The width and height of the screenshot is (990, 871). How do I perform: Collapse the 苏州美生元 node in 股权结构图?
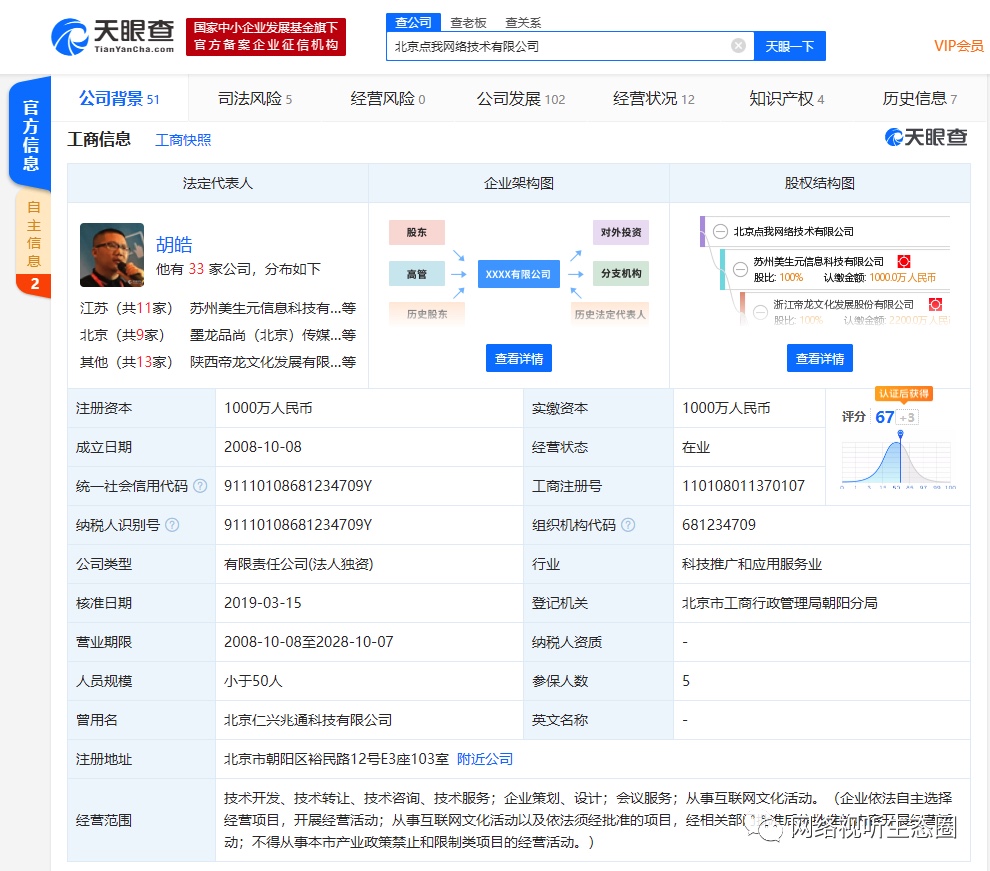740,269
